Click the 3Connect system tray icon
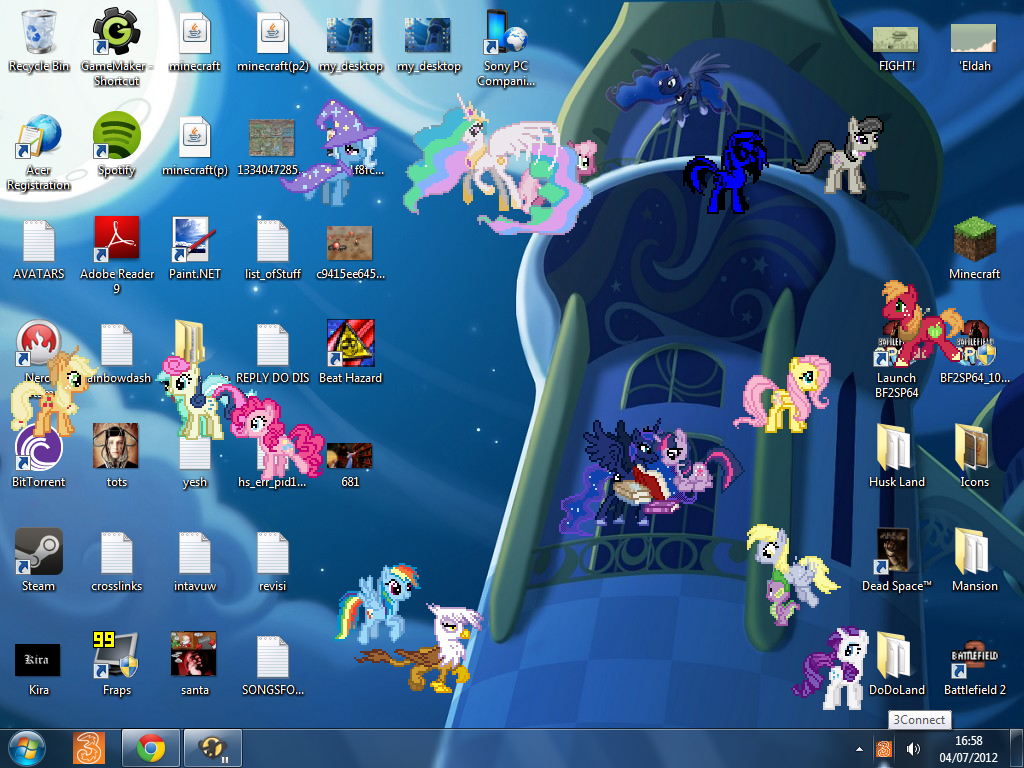This screenshot has width=1024, height=768. (x=884, y=748)
